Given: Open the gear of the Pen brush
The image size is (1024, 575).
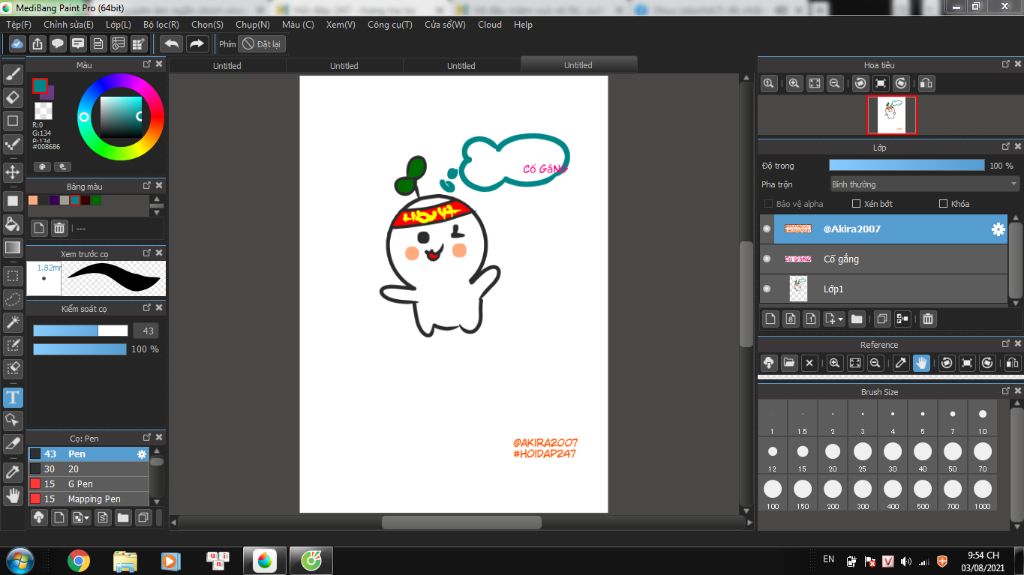Looking at the screenshot, I should pyautogui.click(x=141, y=453).
